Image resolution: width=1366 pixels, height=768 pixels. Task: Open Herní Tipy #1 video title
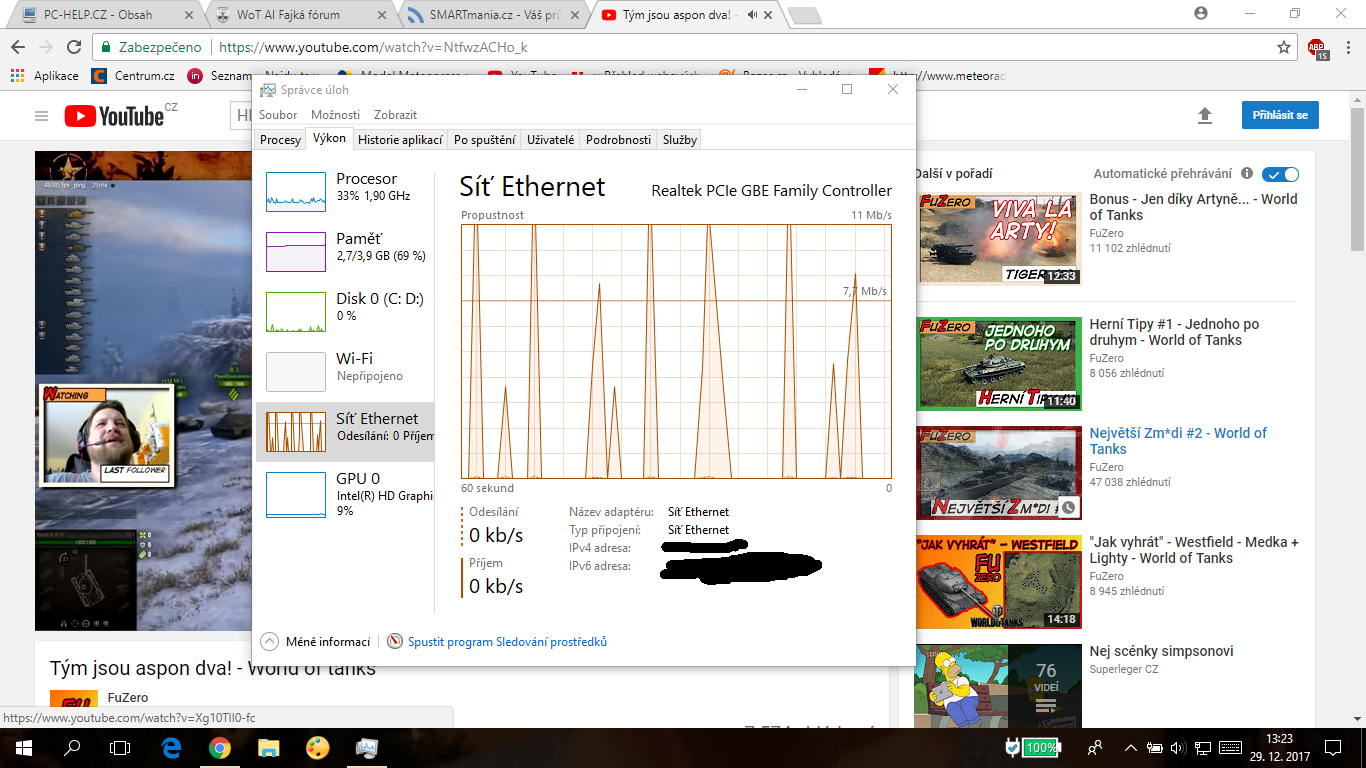tap(1174, 332)
